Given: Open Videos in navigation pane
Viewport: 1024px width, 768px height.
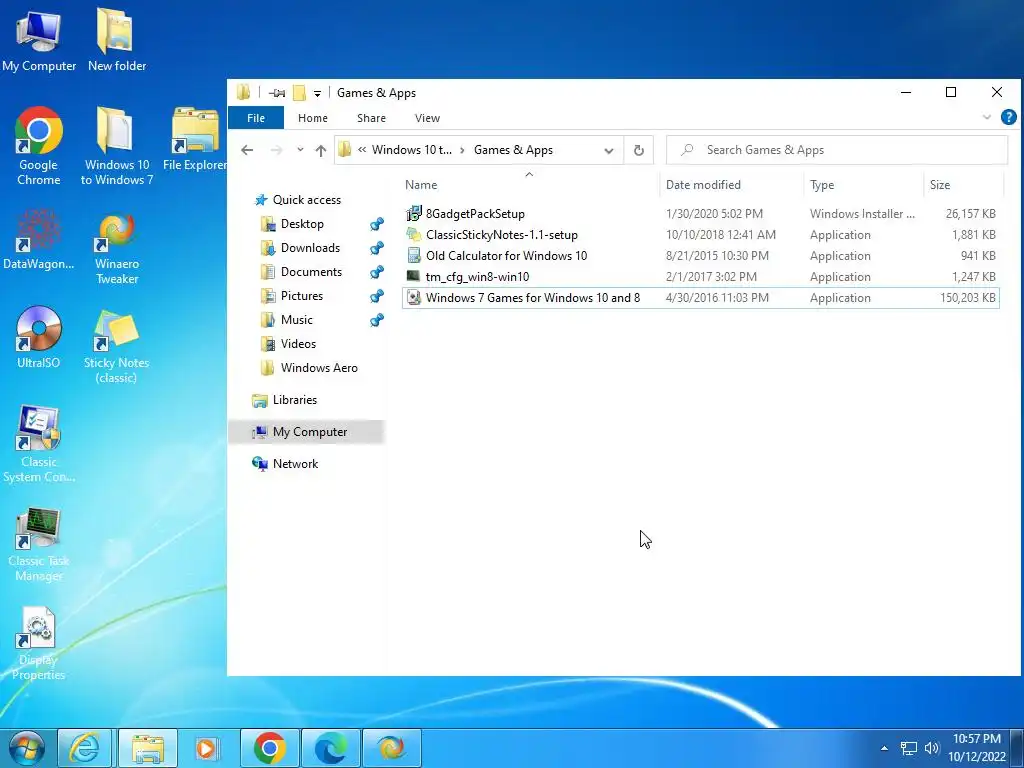Looking at the screenshot, I should pyautogui.click(x=298, y=344).
